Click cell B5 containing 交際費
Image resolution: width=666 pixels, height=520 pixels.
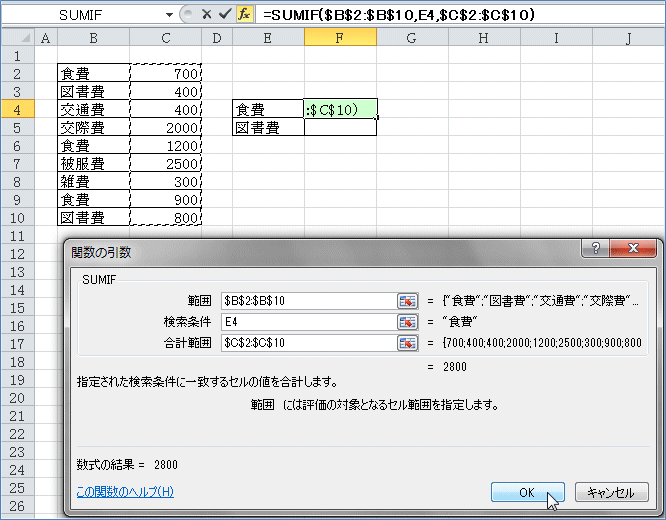click(93, 127)
